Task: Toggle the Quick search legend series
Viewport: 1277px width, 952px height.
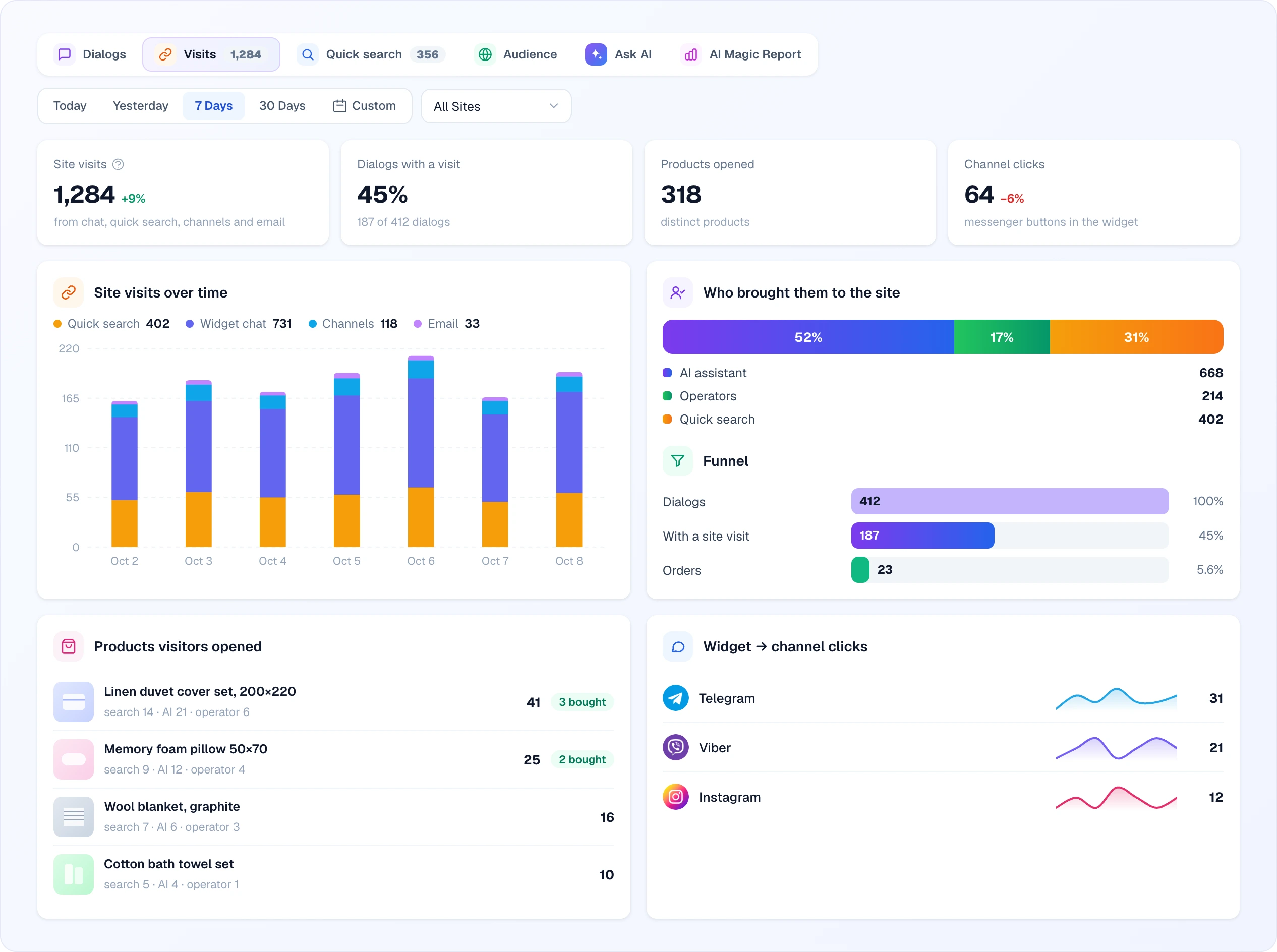Action: click(x=111, y=324)
